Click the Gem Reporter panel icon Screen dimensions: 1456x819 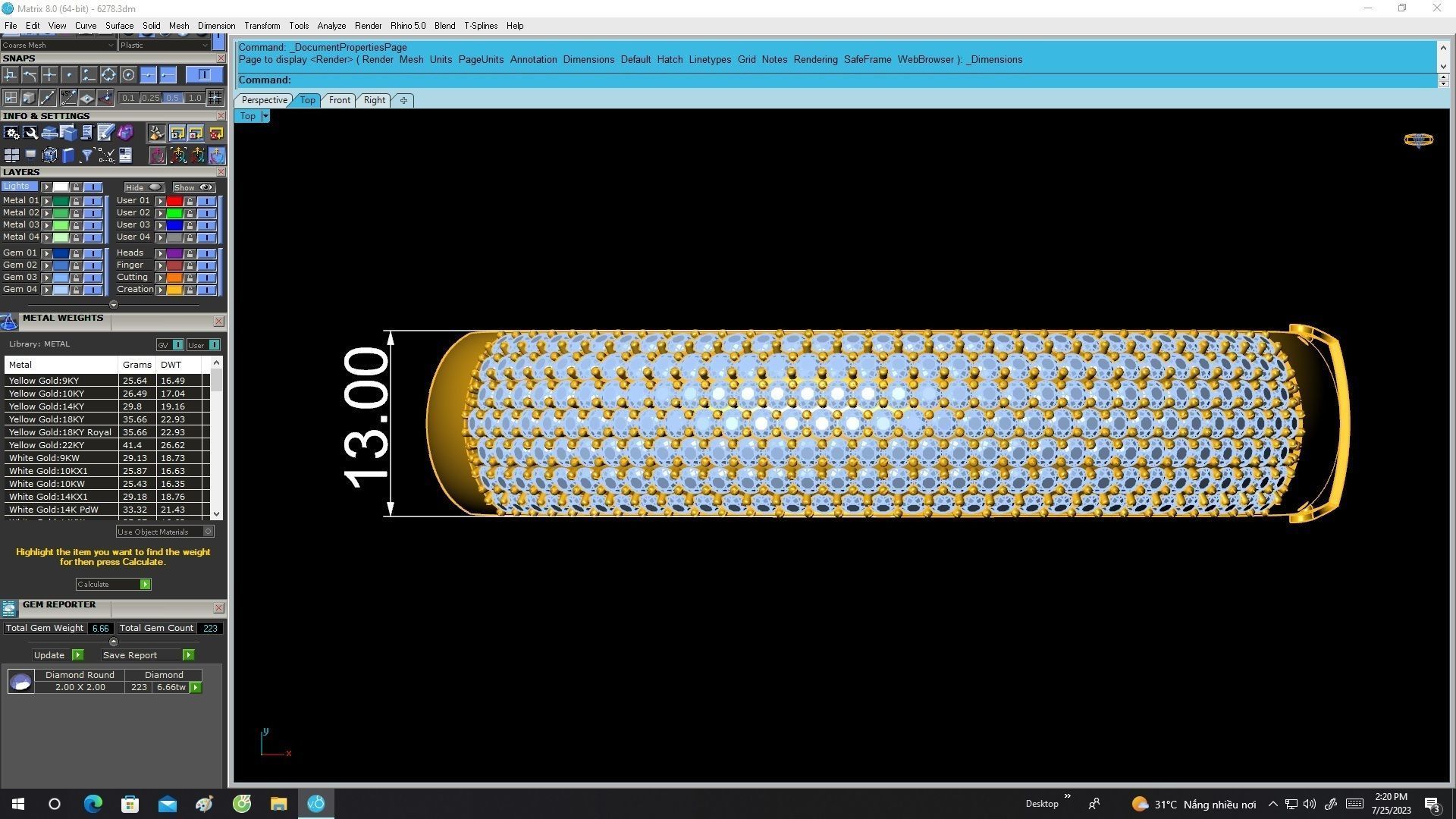click(x=9, y=608)
